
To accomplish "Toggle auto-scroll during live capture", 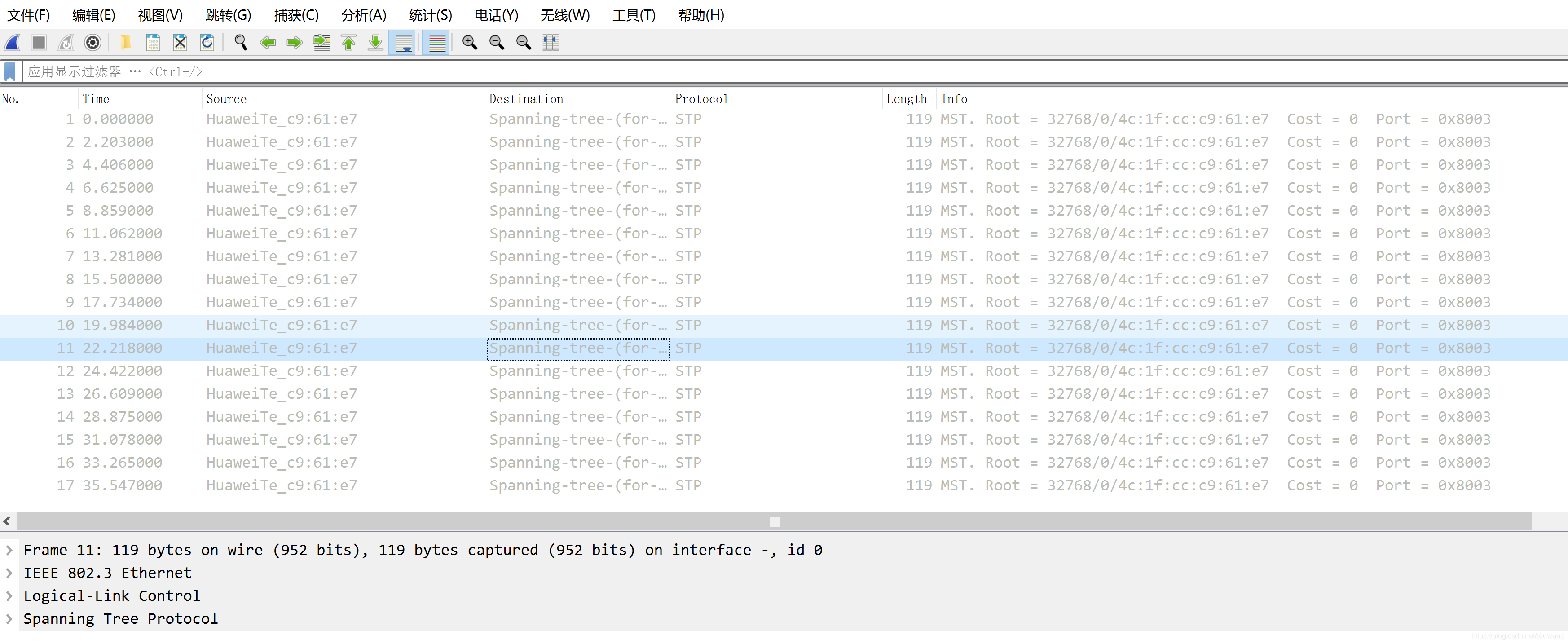I will coord(403,43).
